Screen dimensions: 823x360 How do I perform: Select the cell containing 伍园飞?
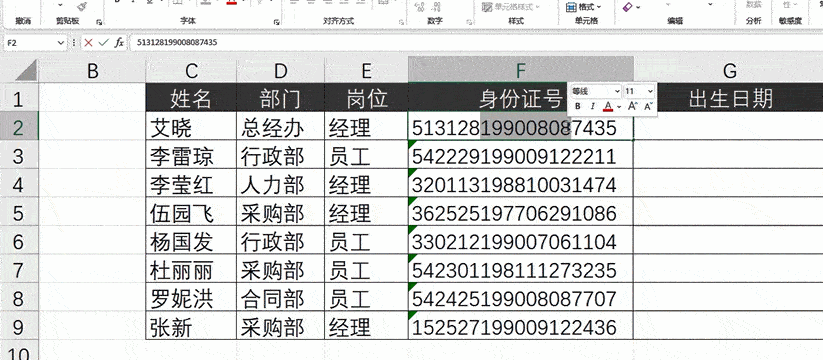[191, 211]
